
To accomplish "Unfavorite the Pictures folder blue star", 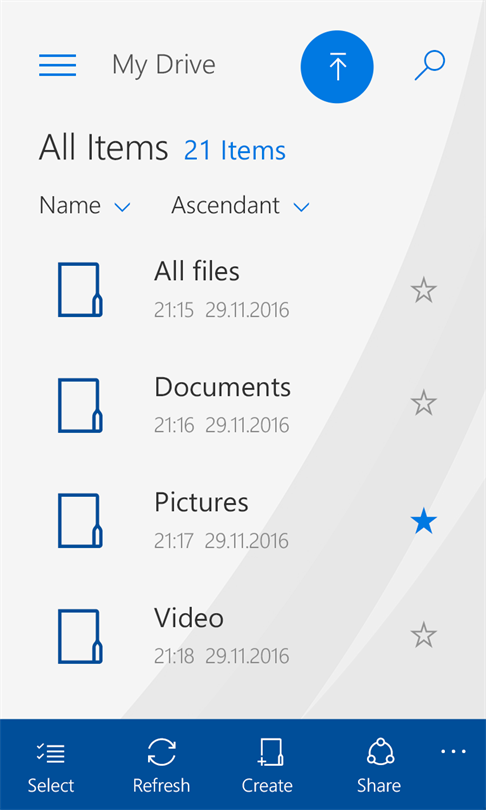I will [x=424, y=521].
